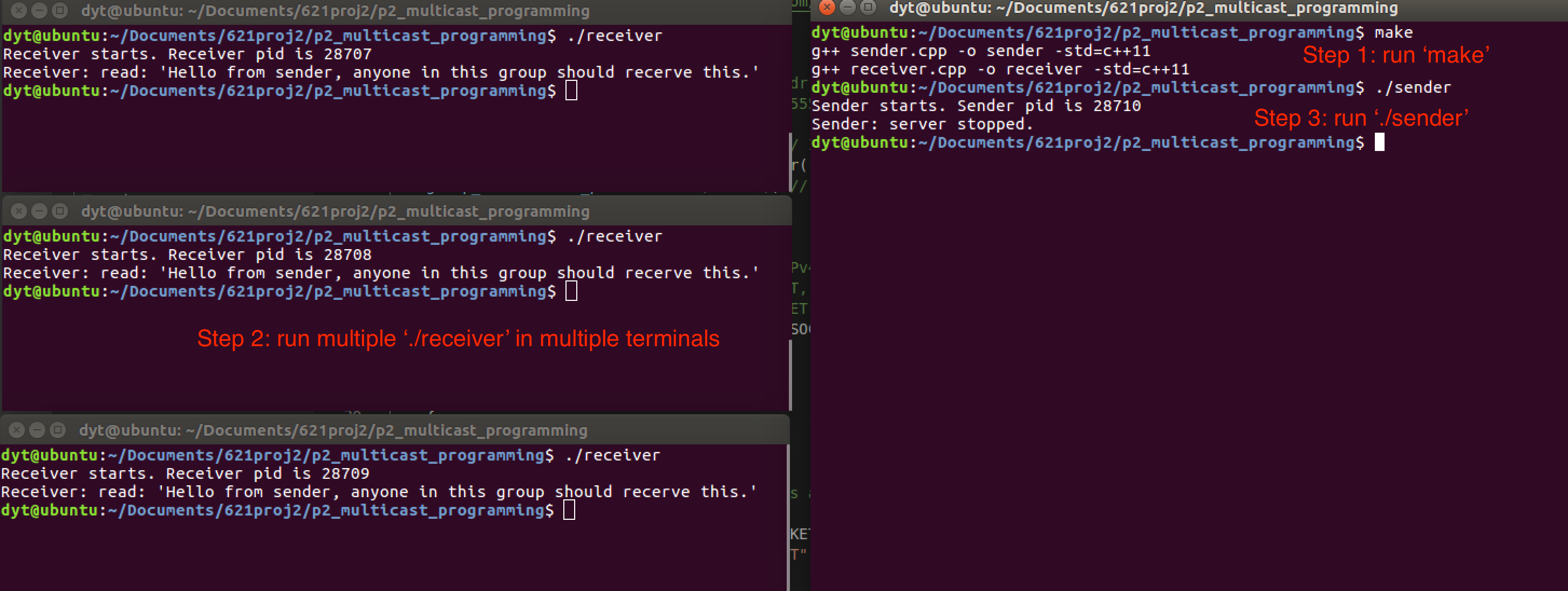This screenshot has height=591, width=1568.
Task: Close the terminal showing receiver pid 28708
Action: [x=19, y=211]
